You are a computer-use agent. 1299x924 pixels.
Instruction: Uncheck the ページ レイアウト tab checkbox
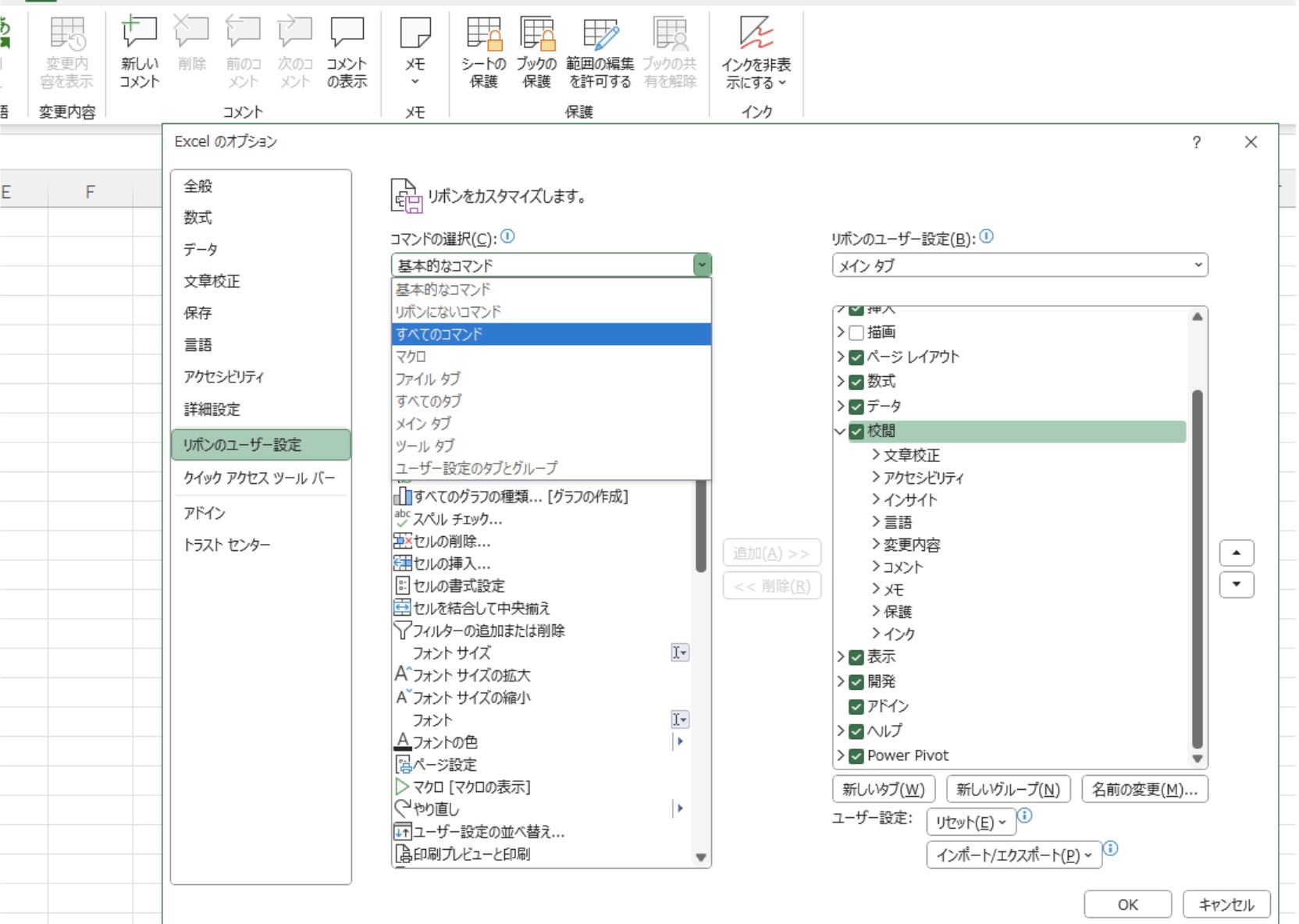coord(856,357)
